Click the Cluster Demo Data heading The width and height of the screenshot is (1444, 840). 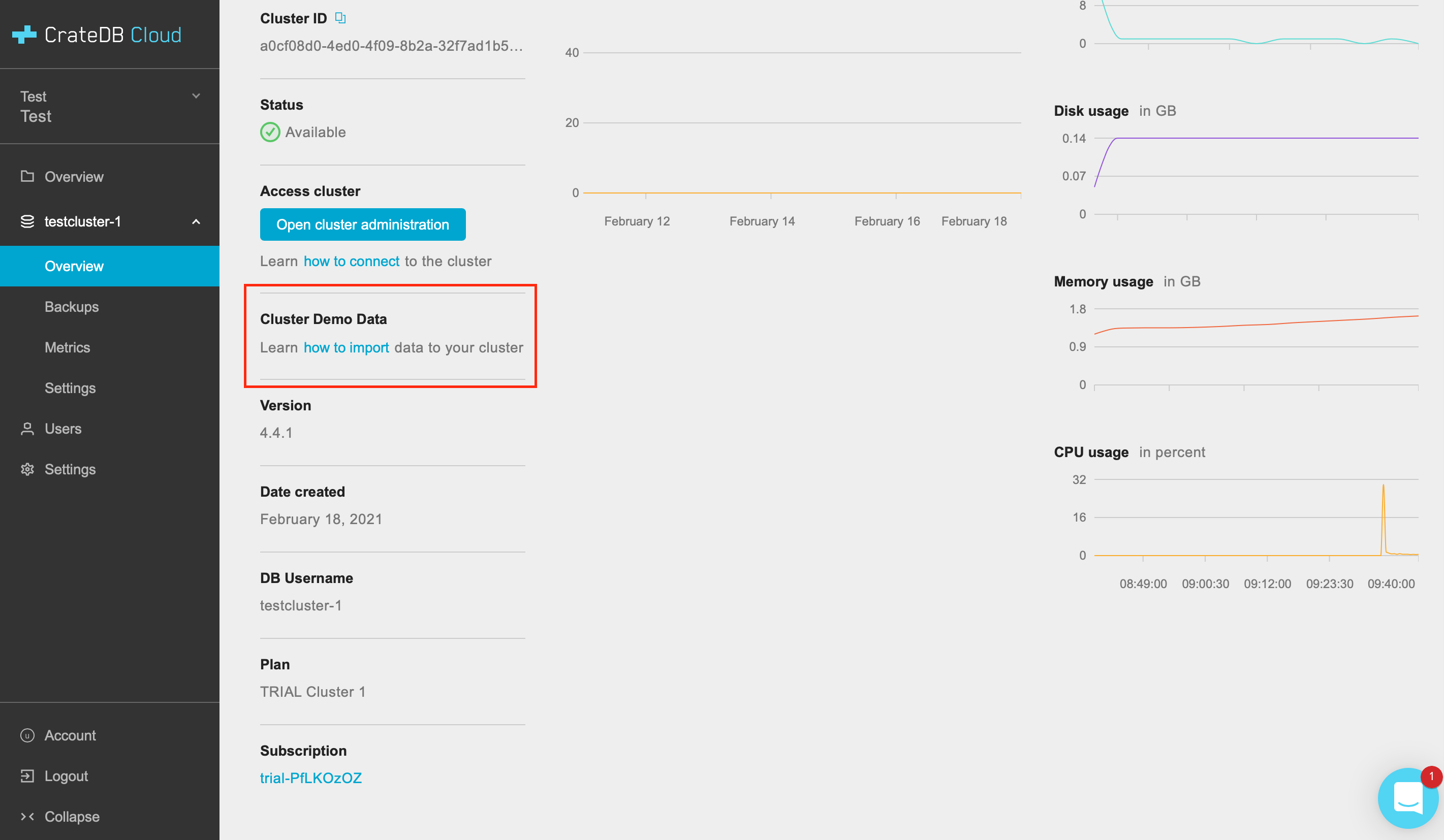pos(323,319)
